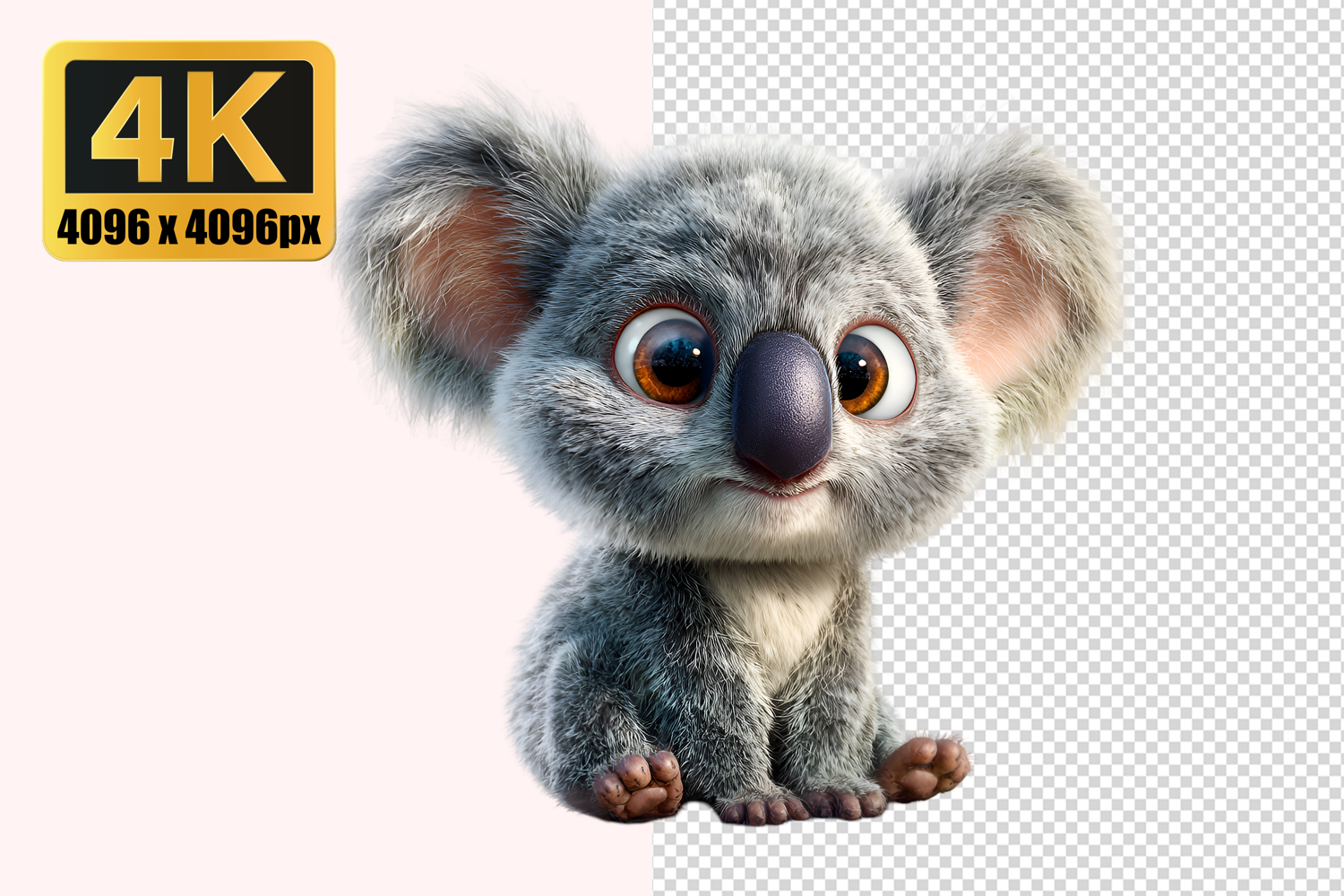Screen dimensions: 1344x896
Task: Click the koala's dark purple nose
Action: coord(781,401)
